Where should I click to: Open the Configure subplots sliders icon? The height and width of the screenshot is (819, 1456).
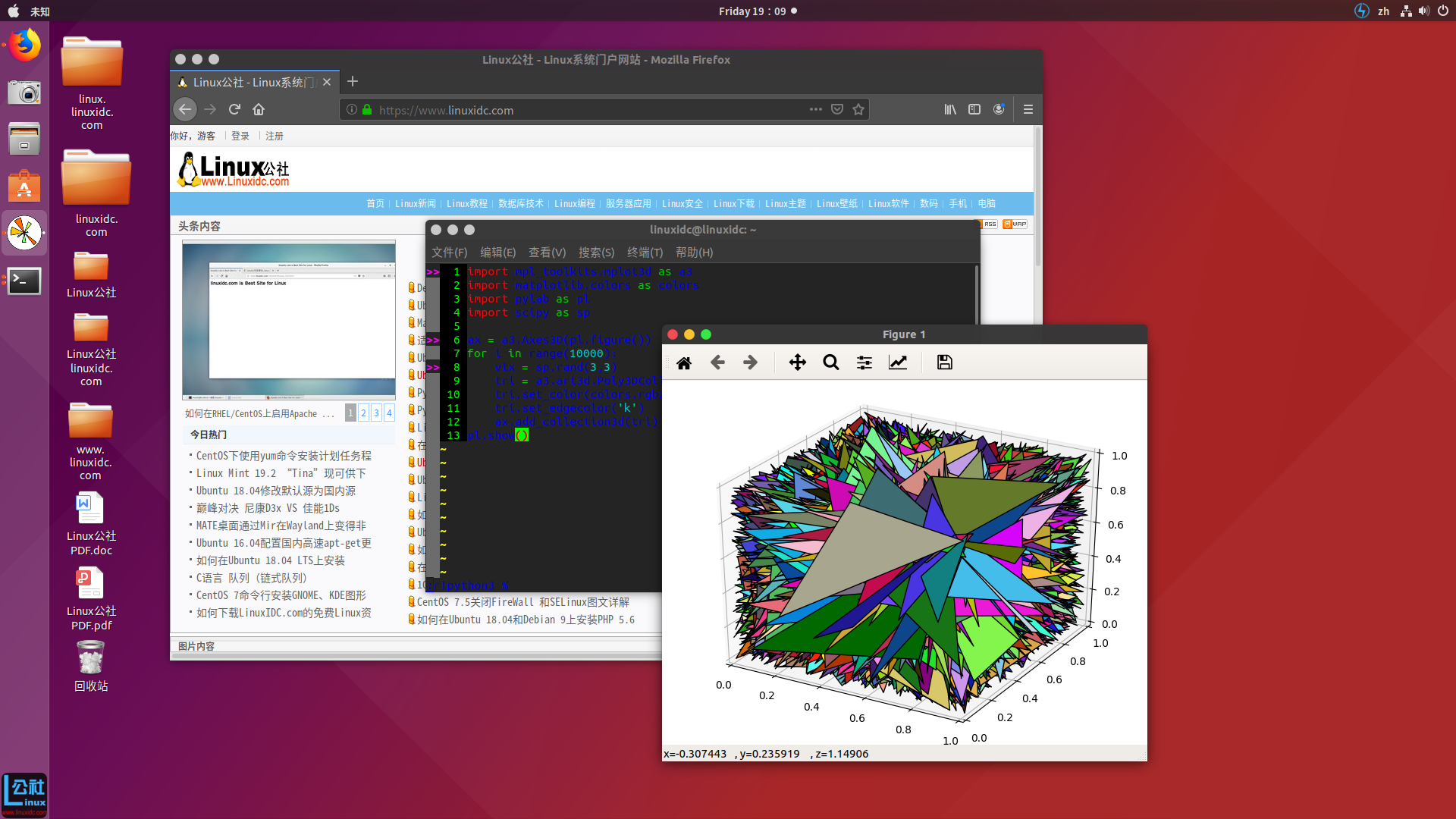(x=864, y=362)
